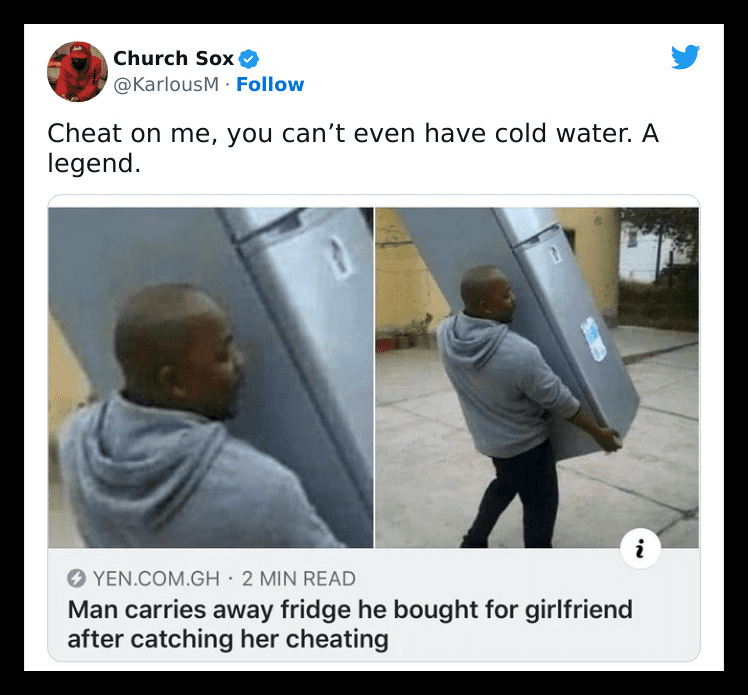This screenshot has height=695, width=748.
Task: Click the tweet text starting with Cheat on me
Action: click(x=353, y=148)
